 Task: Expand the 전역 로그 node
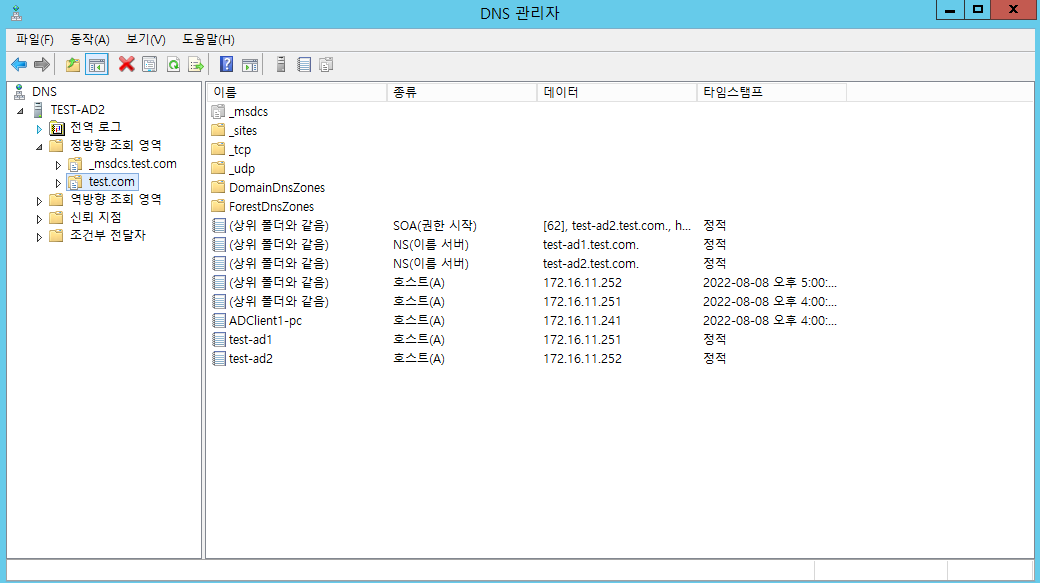[x=39, y=129]
